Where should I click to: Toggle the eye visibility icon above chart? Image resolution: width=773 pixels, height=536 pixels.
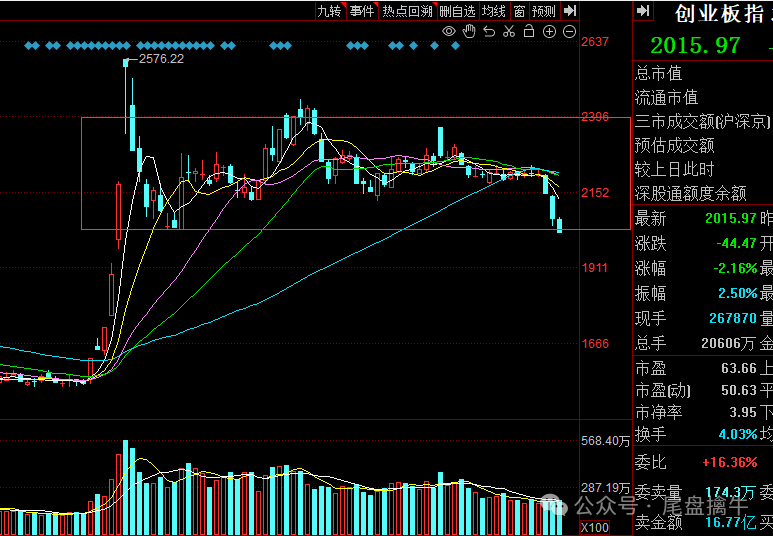(x=449, y=32)
